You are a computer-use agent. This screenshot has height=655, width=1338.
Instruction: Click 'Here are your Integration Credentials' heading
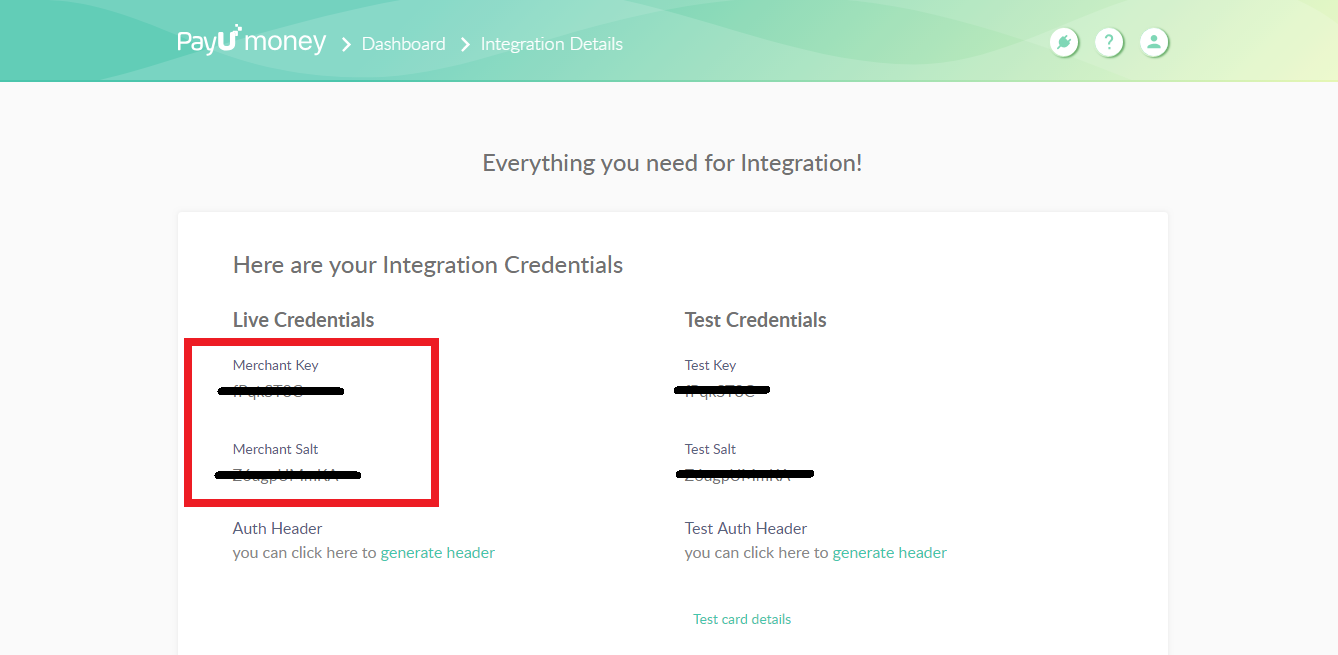pyautogui.click(x=428, y=265)
